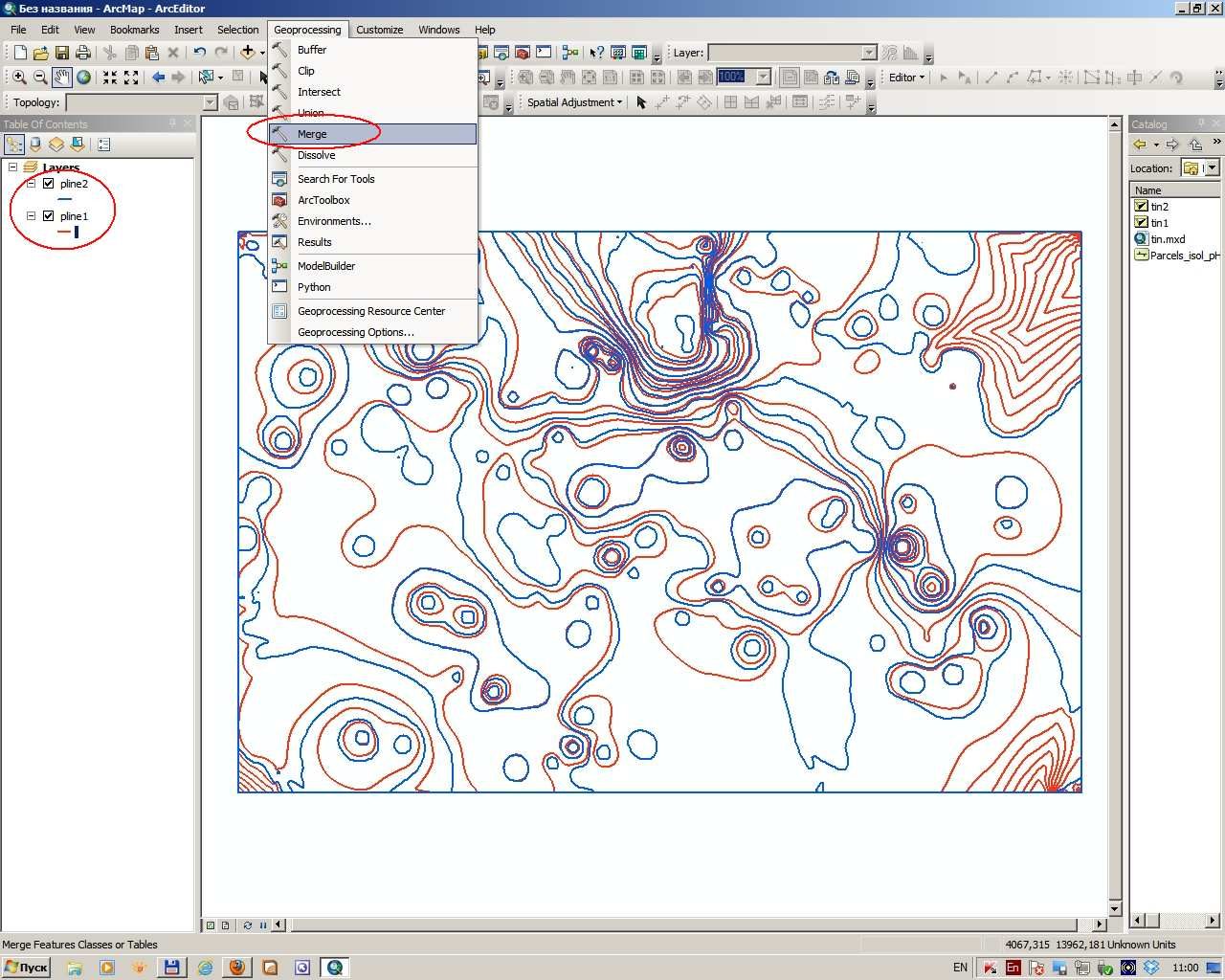The image size is (1225, 980).
Task: Select the Pan hand tool
Action: tap(62, 78)
